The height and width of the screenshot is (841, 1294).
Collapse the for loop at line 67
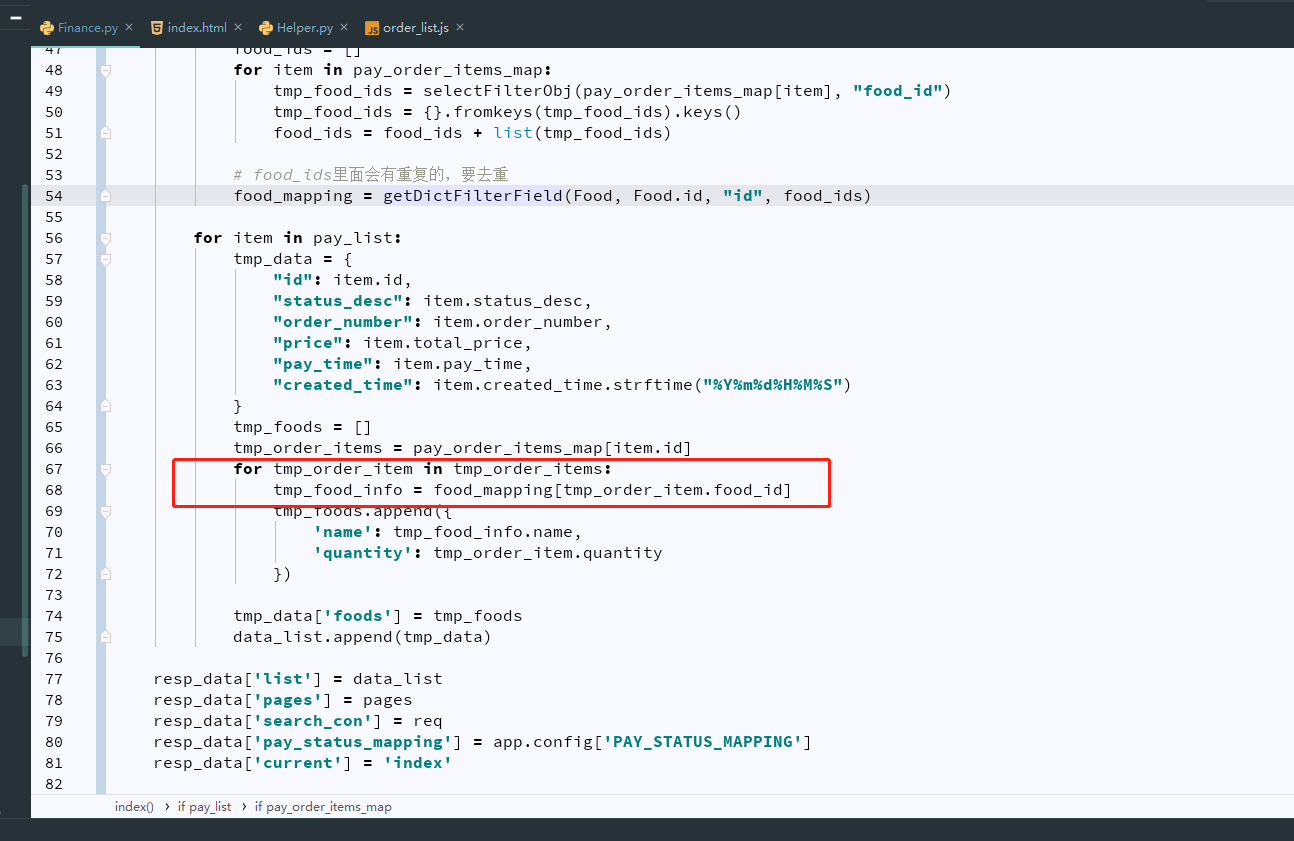click(x=105, y=469)
